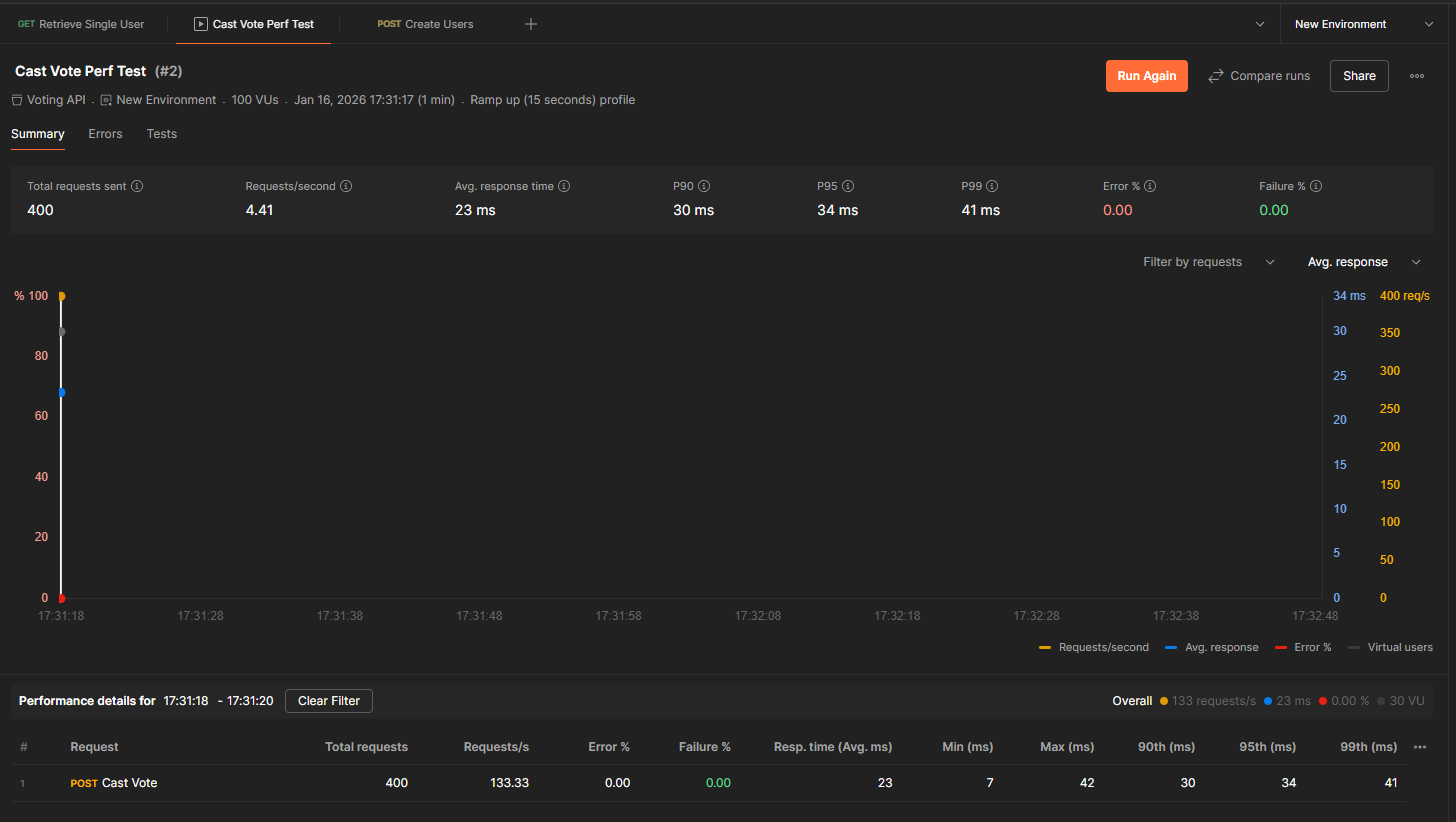1456x822 pixels.
Task: Click the Voting API collection link
Action: click(56, 100)
